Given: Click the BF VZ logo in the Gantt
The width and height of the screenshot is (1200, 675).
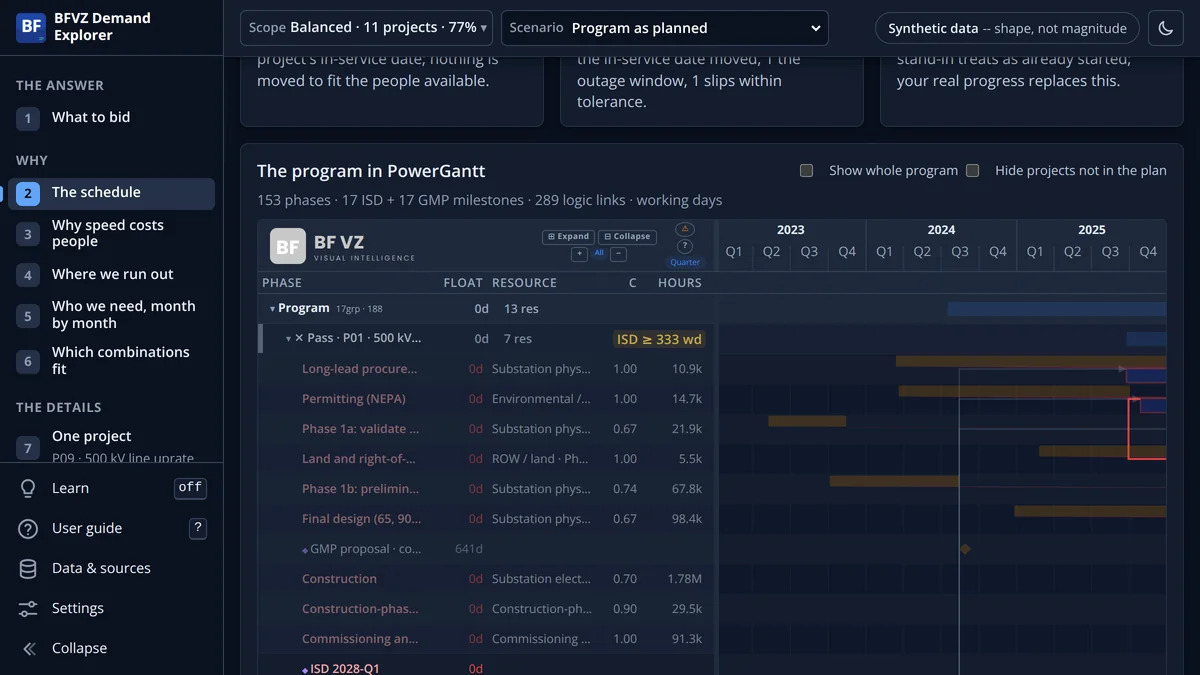Looking at the screenshot, I should (x=288, y=246).
